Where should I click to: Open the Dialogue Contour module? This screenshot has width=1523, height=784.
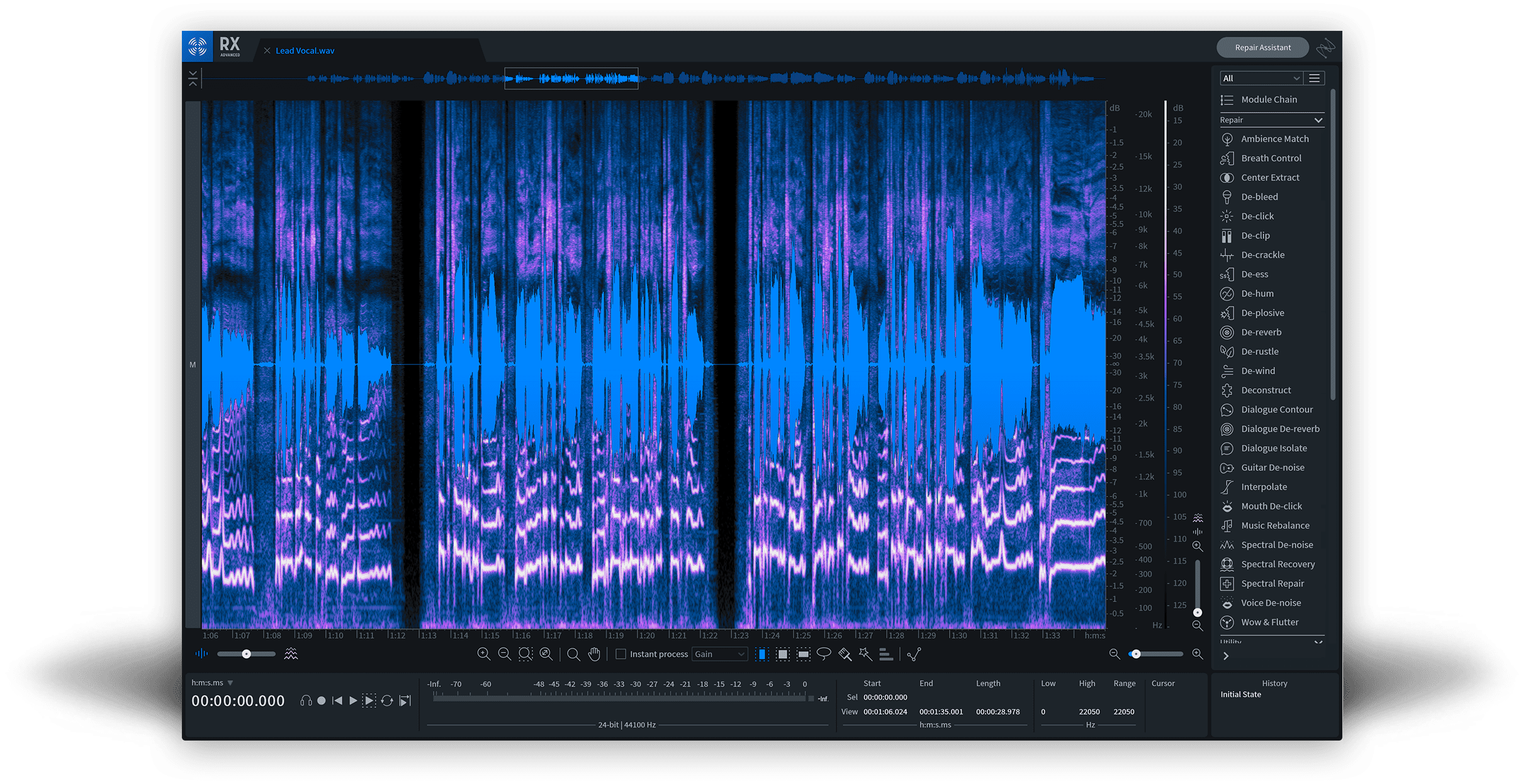tap(1271, 410)
